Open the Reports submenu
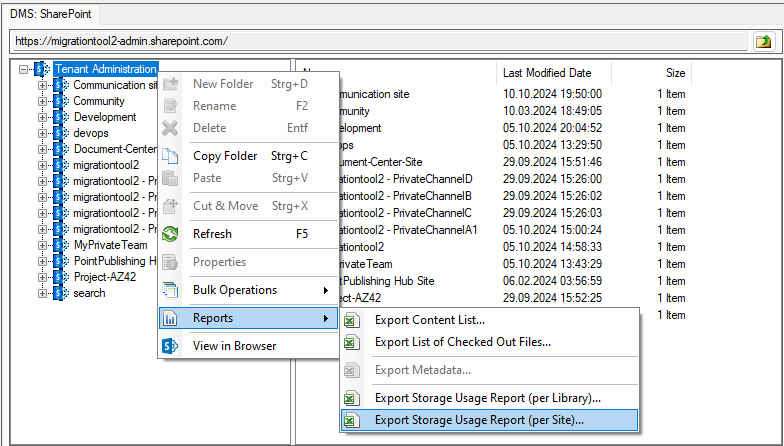784x446 pixels. point(248,318)
